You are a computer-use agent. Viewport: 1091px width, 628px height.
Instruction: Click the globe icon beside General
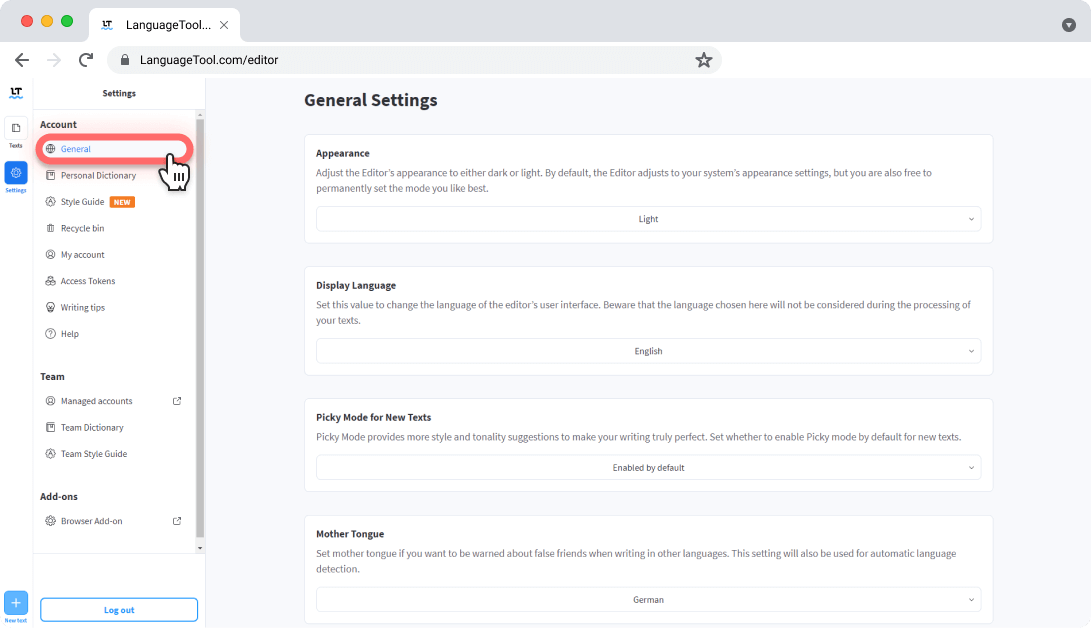(x=50, y=149)
